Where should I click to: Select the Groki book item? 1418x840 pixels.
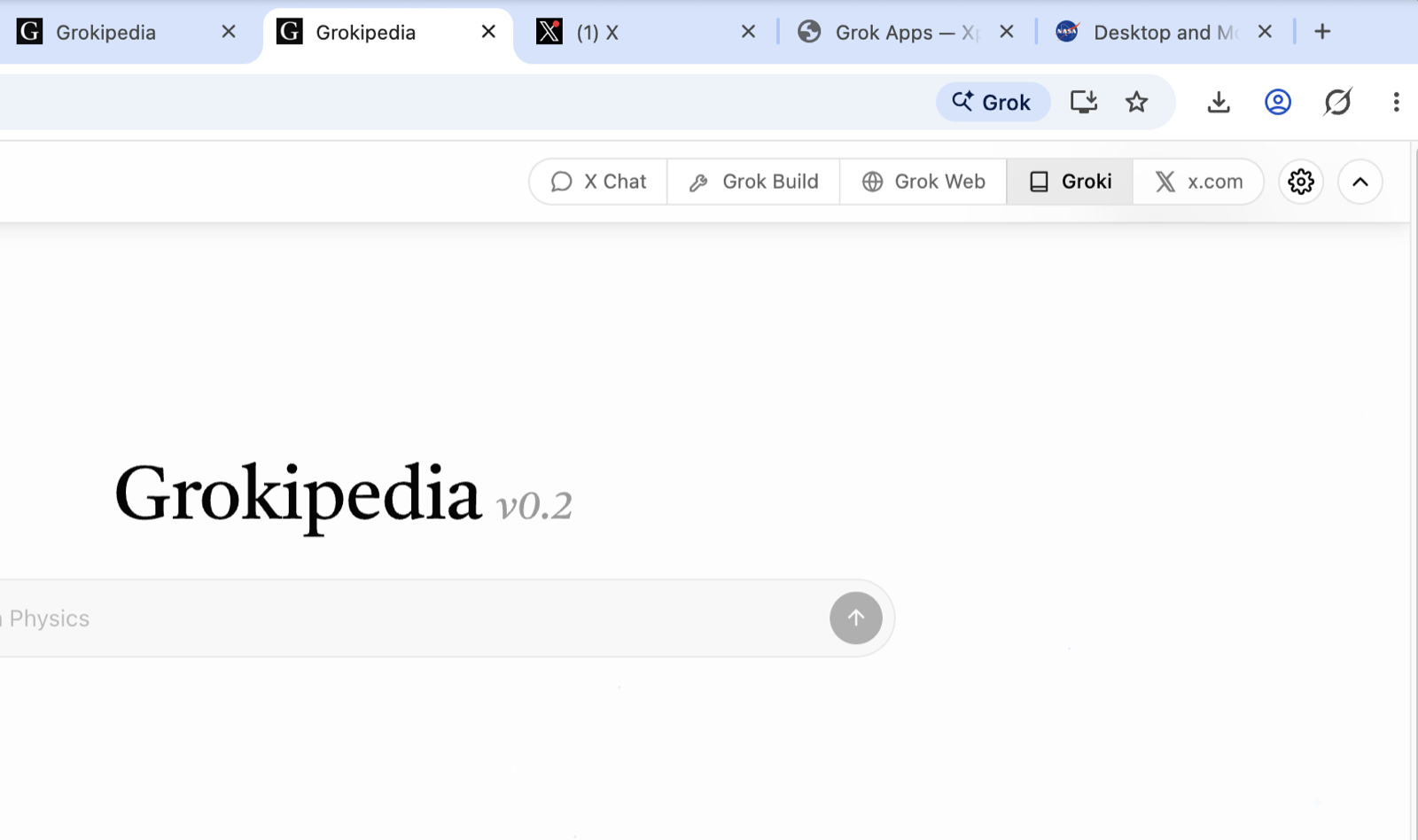coord(1070,182)
